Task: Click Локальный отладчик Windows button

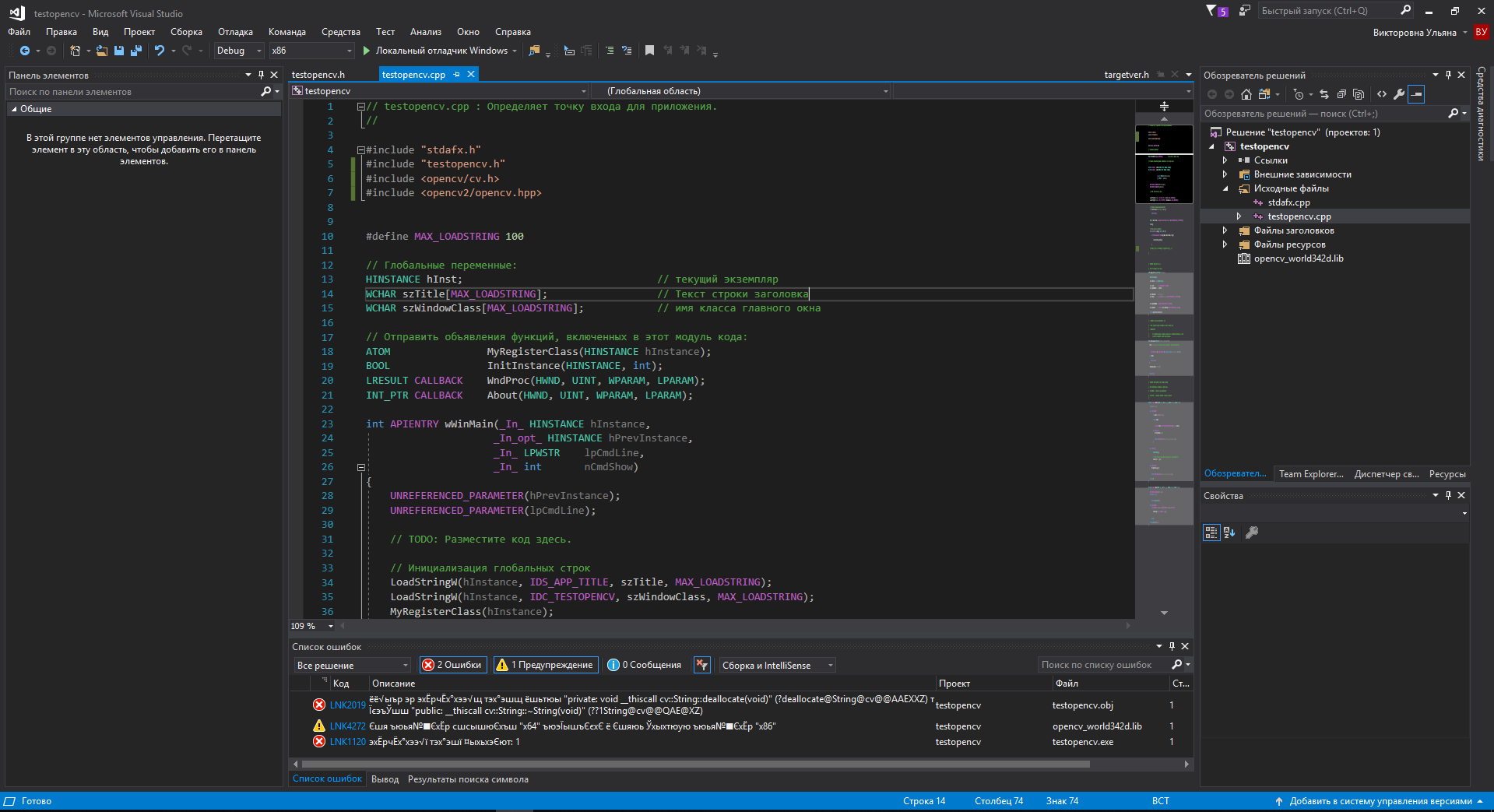Action: pos(440,51)
